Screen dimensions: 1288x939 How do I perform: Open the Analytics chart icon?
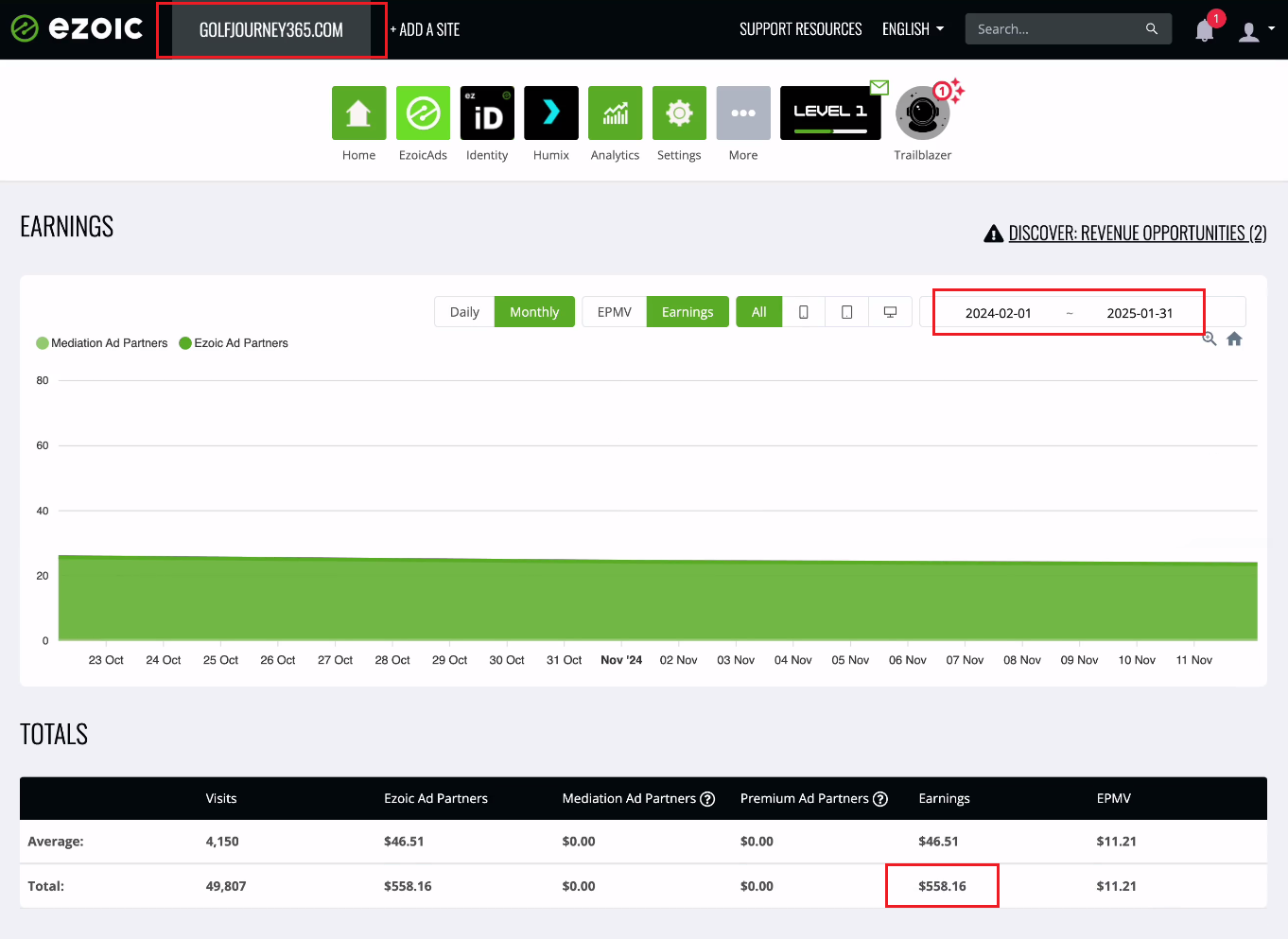tap(616, 113)
